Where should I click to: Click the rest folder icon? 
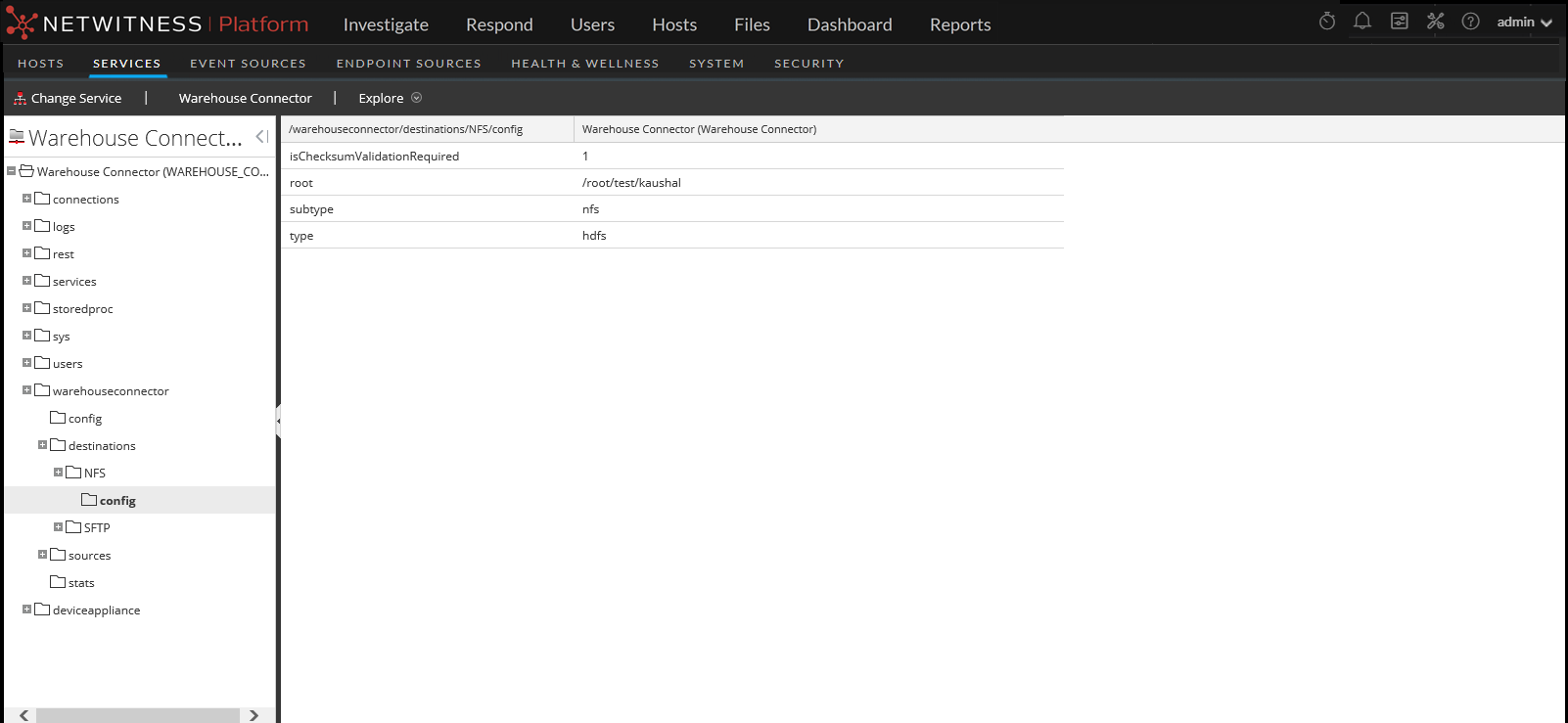[42, 253]
